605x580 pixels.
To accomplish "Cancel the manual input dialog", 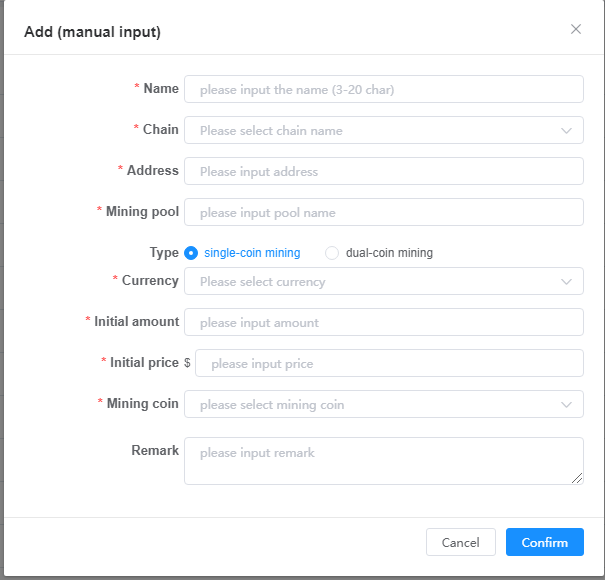I will coord(461,542).
